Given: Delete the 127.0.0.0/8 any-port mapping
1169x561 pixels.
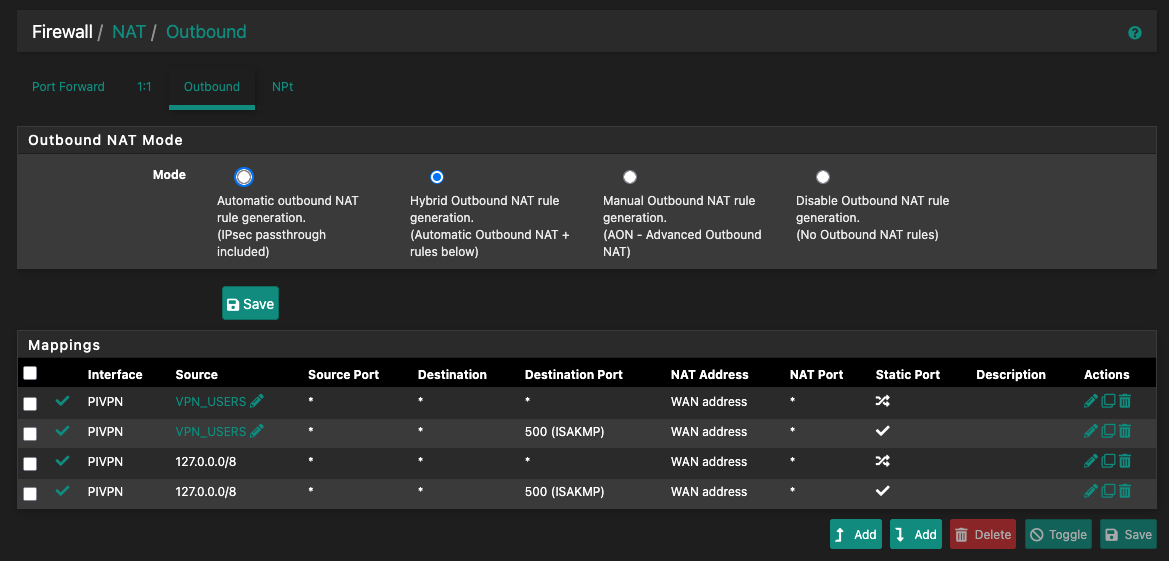Looking at the screenshot, I should [1125, 461].
